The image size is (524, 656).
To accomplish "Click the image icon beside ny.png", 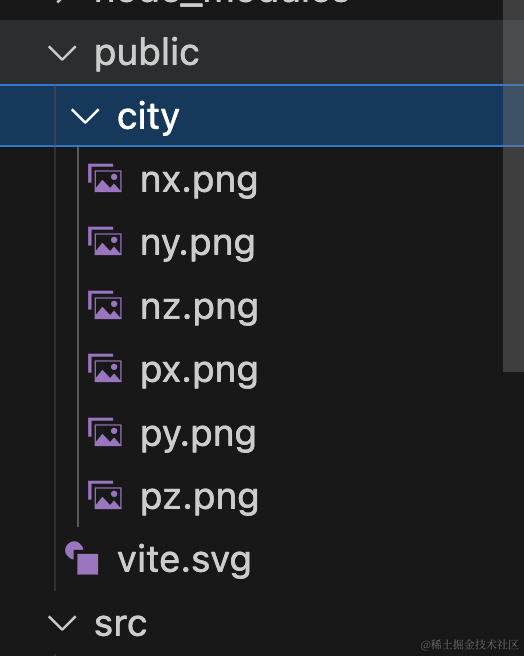I will pos(105,241).
